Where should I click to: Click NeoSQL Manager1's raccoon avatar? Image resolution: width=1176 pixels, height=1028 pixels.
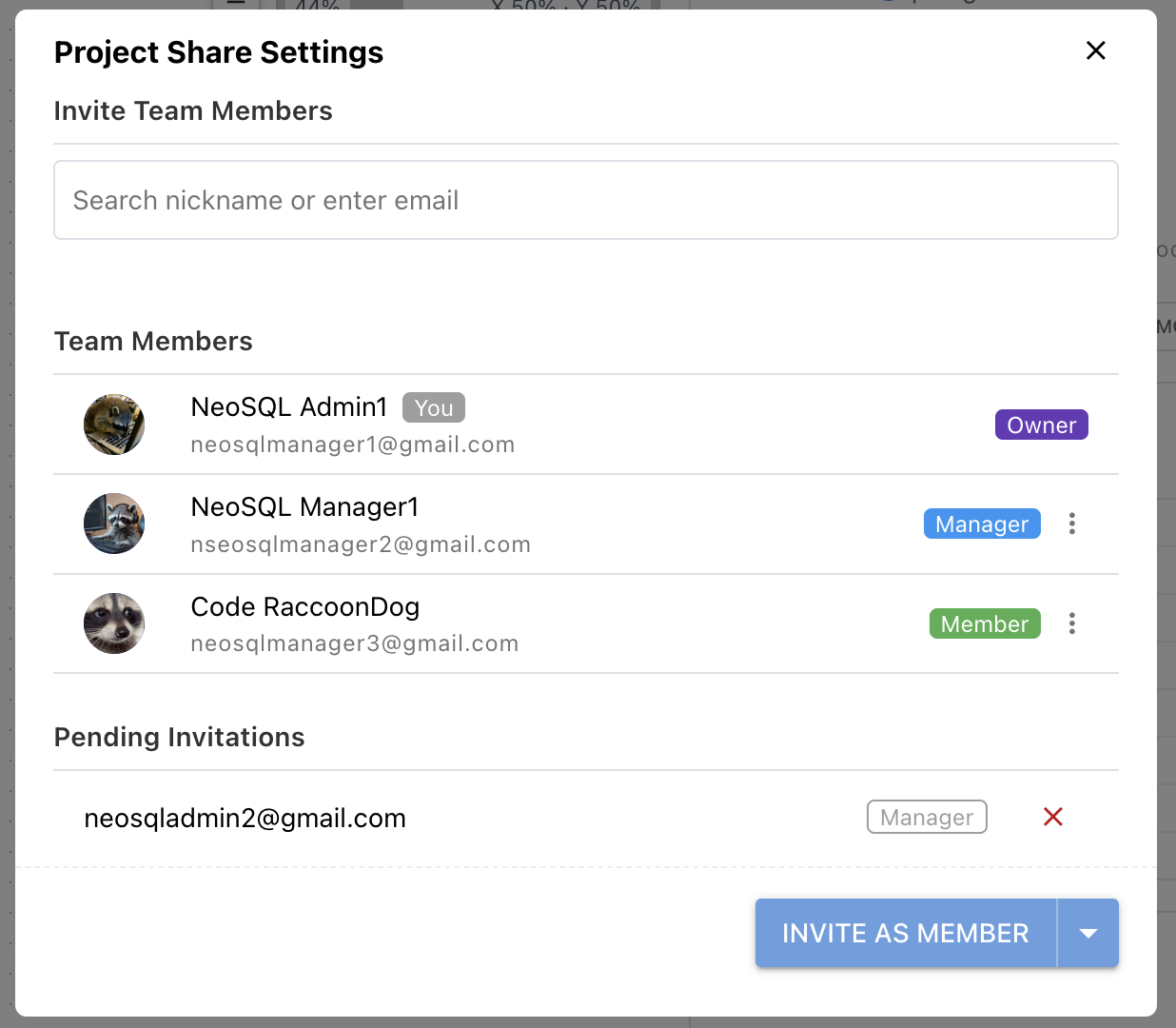114,524
